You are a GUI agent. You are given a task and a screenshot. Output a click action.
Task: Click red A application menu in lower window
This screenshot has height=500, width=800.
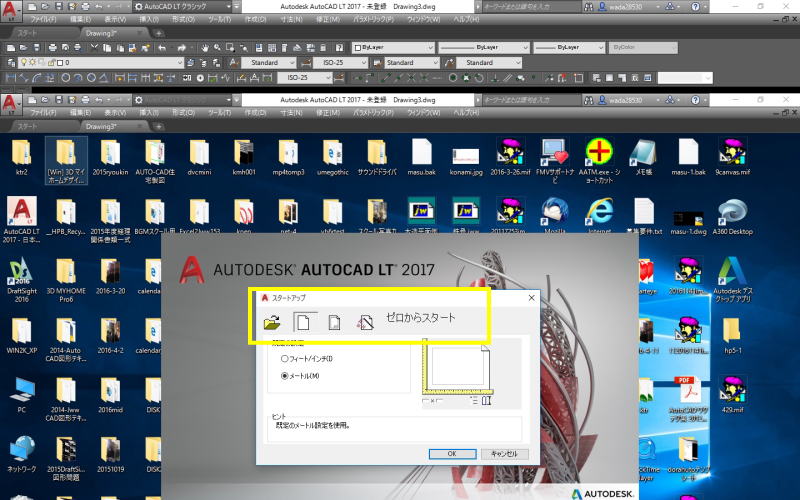point(9,104)
